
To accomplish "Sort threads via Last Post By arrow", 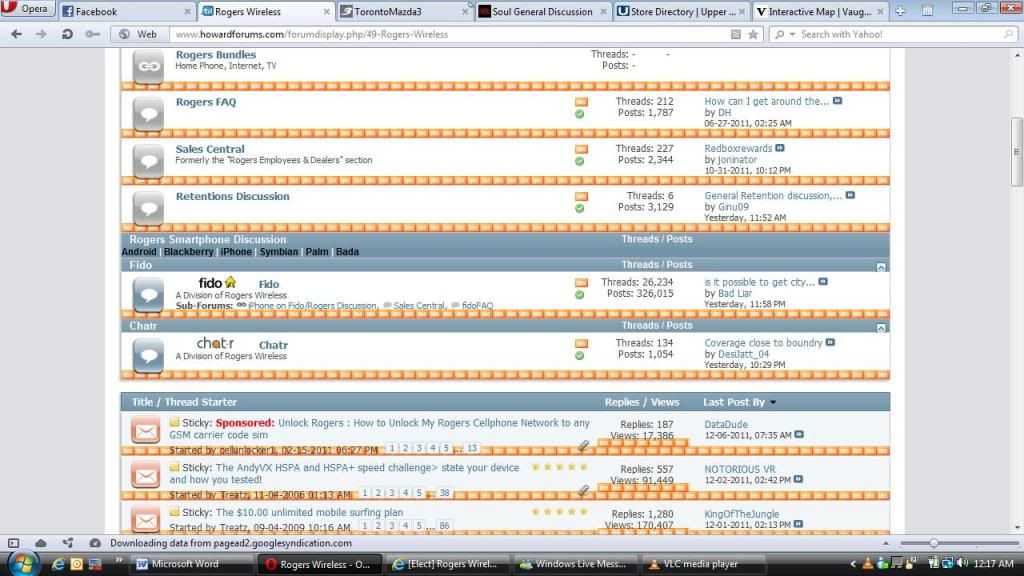I will 773,402.
